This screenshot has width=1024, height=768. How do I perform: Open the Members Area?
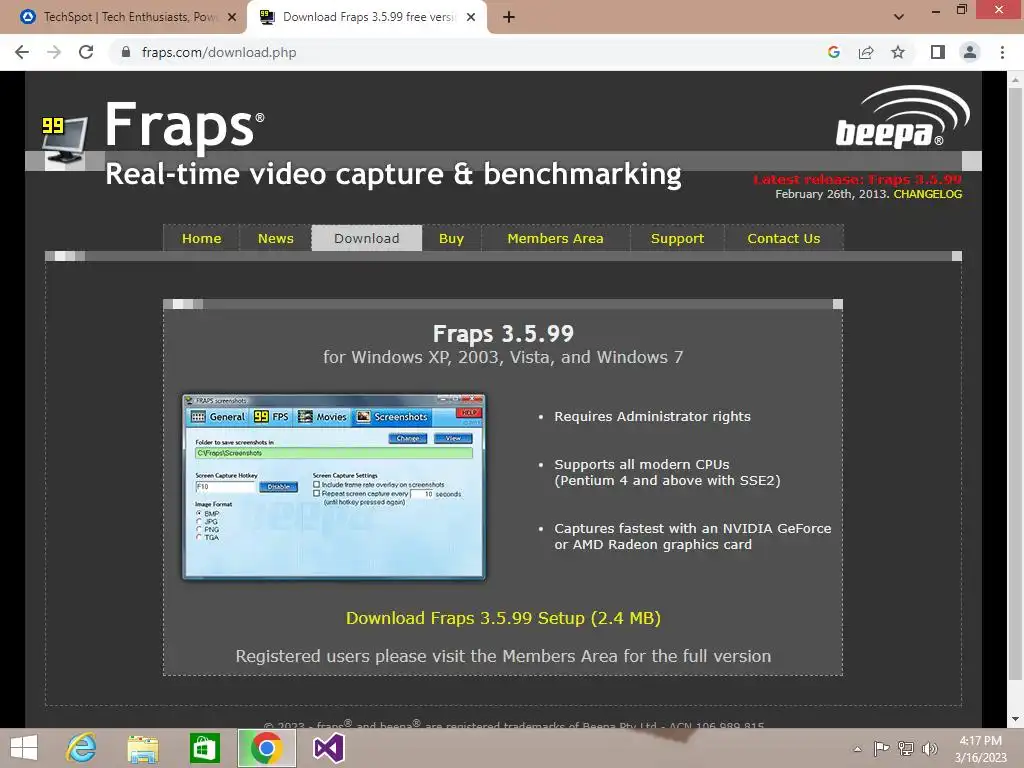click(556, 238)
